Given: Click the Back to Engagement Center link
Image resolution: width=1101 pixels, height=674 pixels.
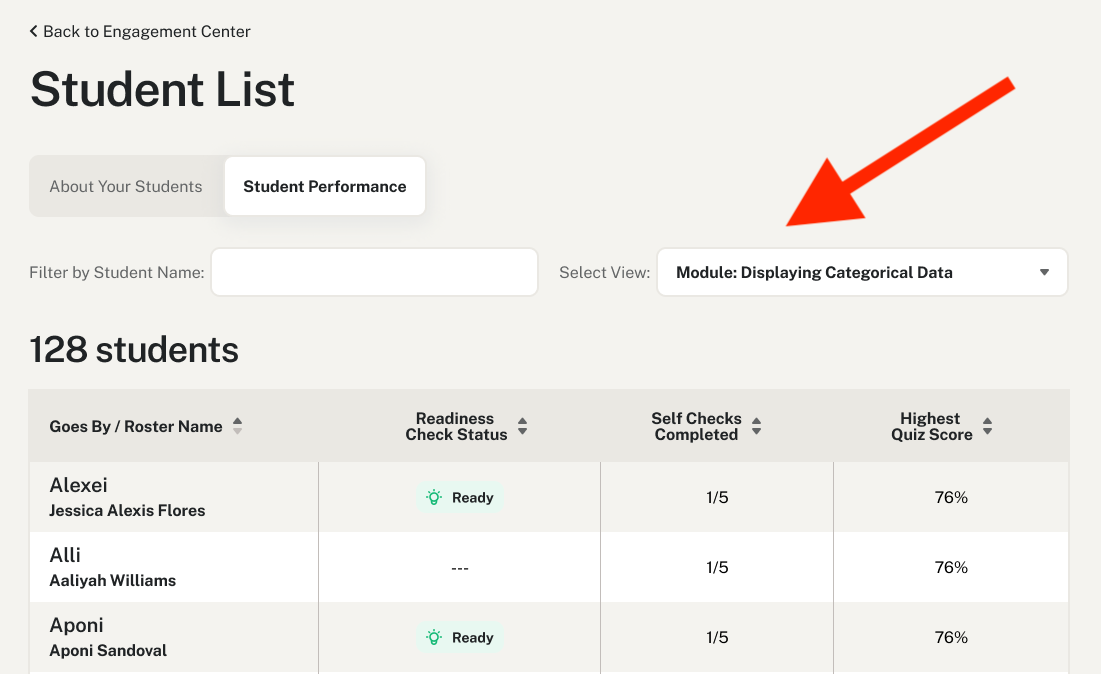Looking at the screenshot, I should pos(139,31).
